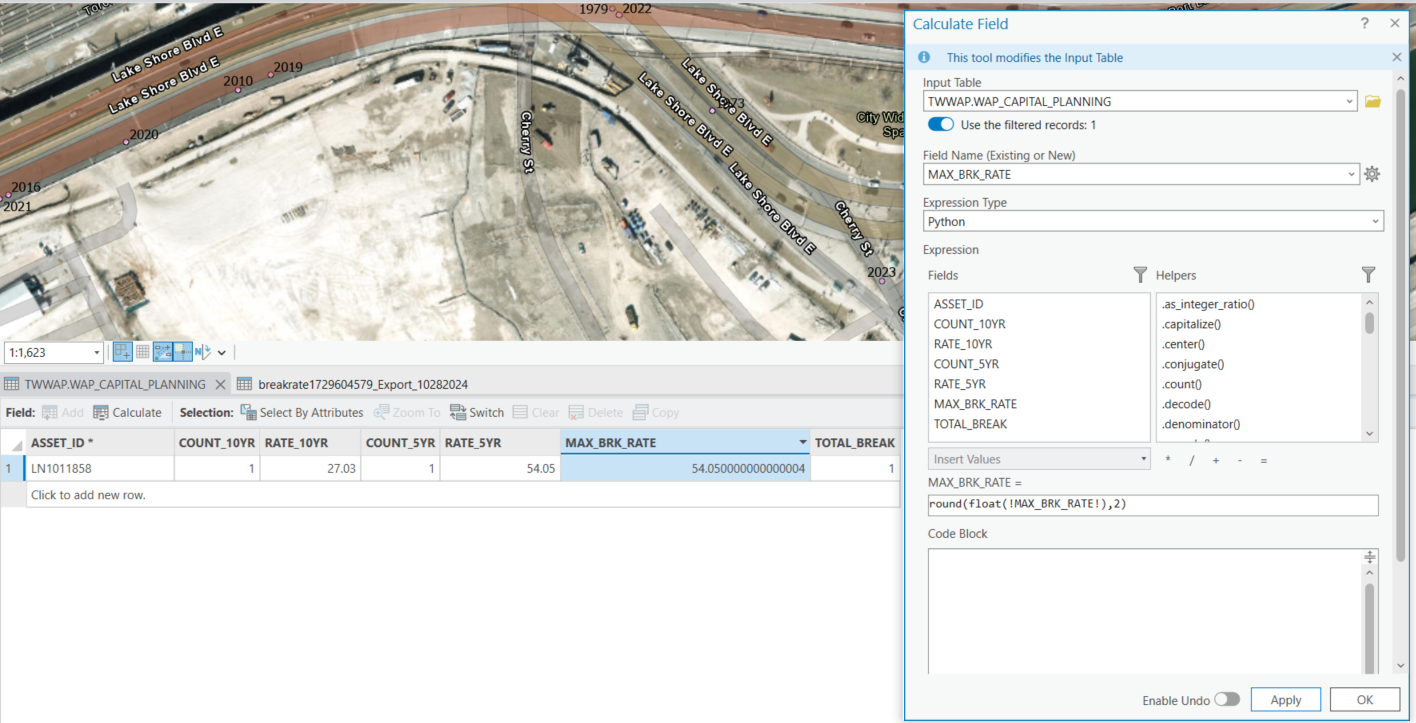This screenshot has width=1416, height=723.
Task: Click the filter icon beside Helpers
Action: [1368, 275]
